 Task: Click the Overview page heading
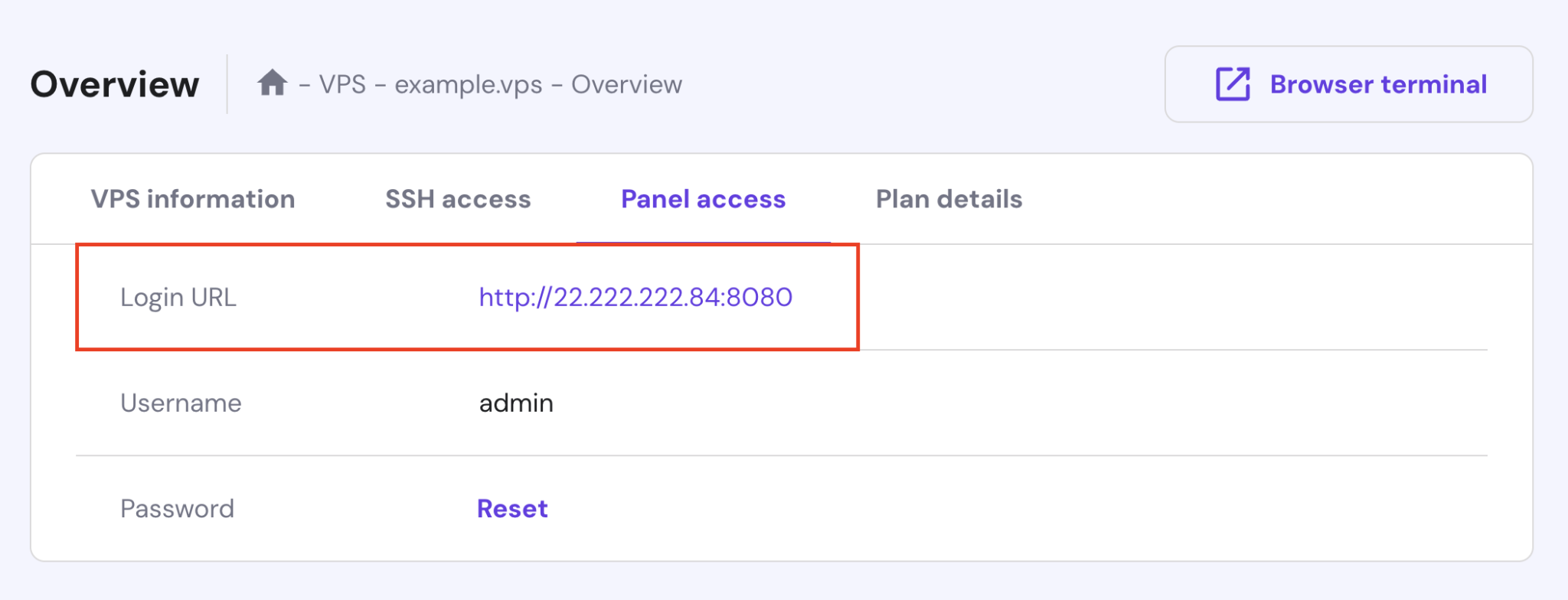[113, 84]
